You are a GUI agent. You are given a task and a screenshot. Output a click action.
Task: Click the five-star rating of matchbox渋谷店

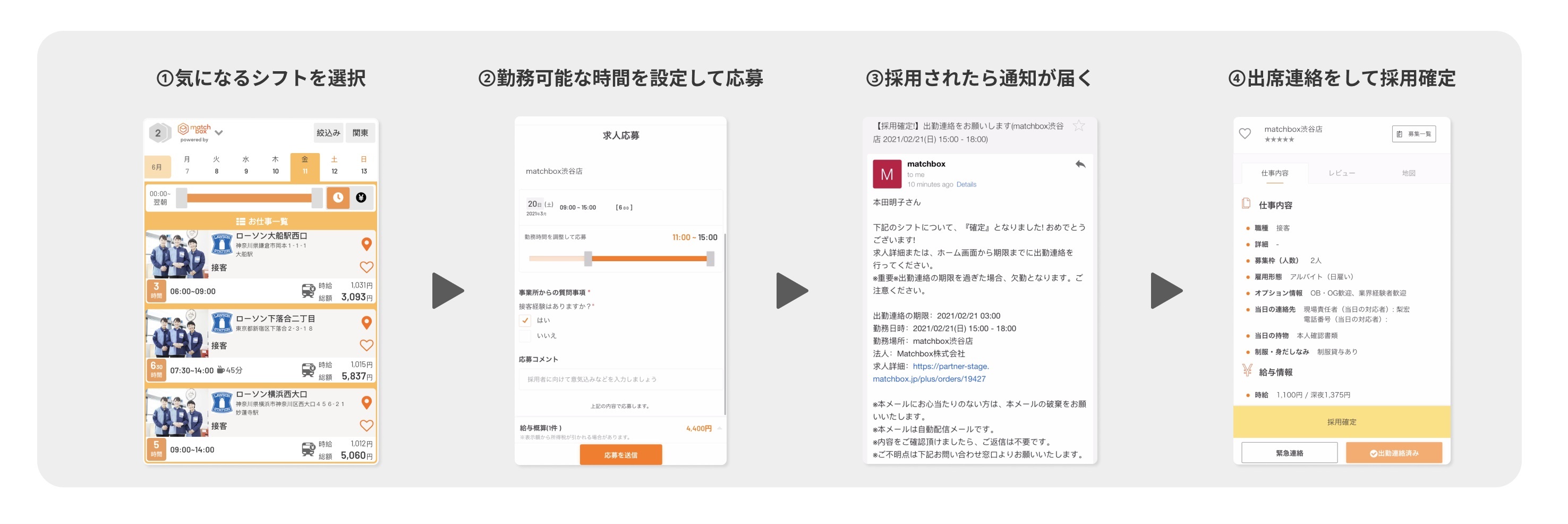[1279, 140]
